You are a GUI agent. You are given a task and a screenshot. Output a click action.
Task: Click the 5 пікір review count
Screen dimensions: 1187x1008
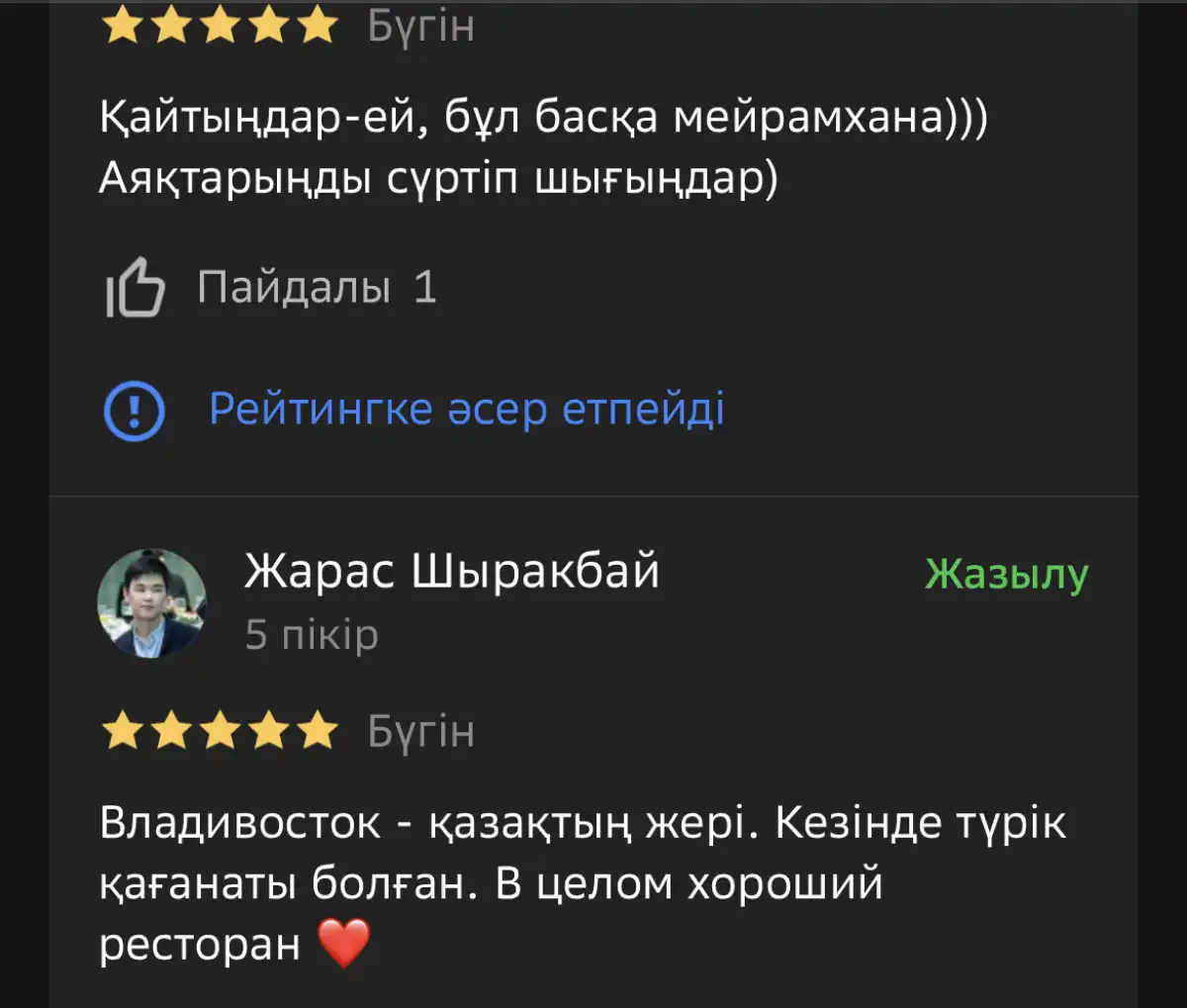[312, 635]
